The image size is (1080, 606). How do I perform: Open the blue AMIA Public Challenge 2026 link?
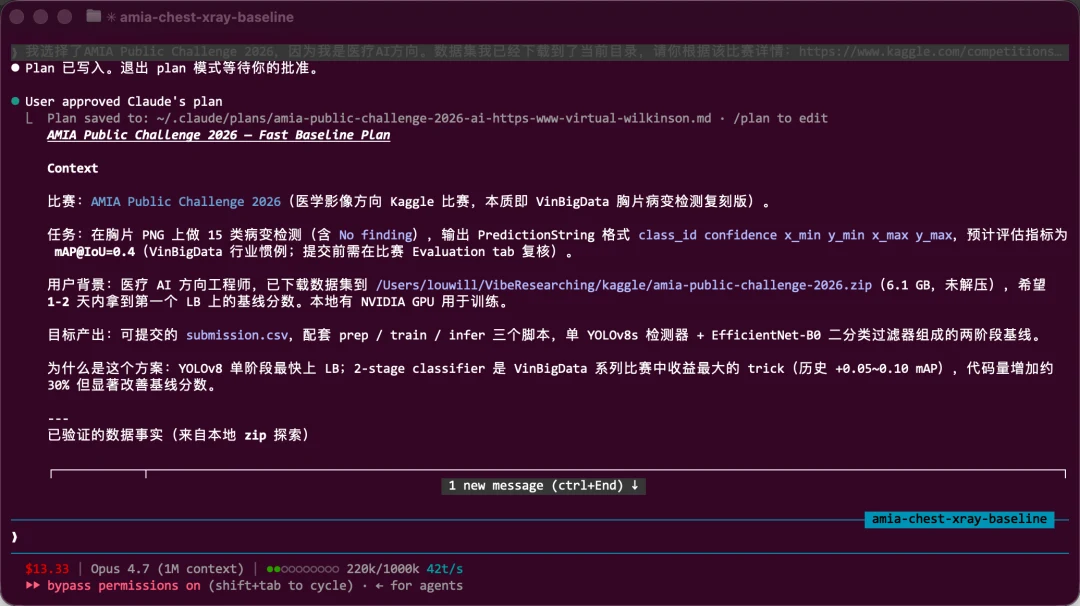coord(186,202)
